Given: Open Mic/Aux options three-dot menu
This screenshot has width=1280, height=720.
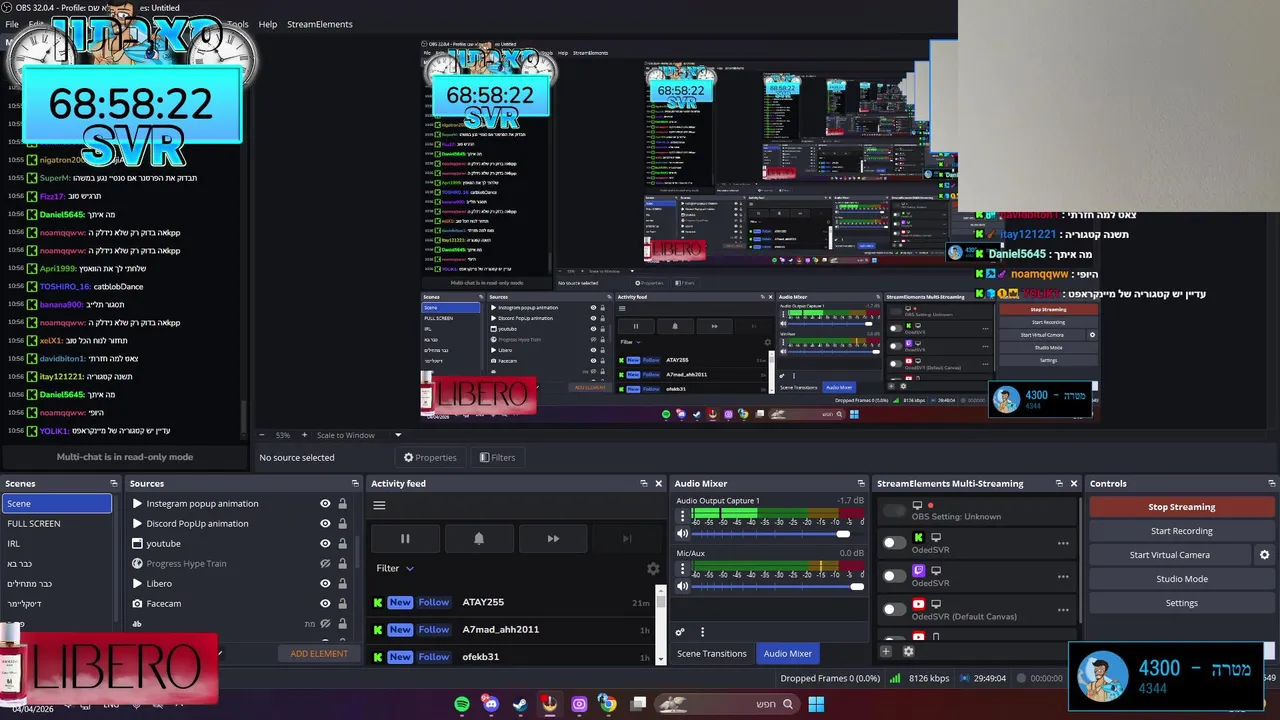Looking at the screenshot, I should [683, 569].
